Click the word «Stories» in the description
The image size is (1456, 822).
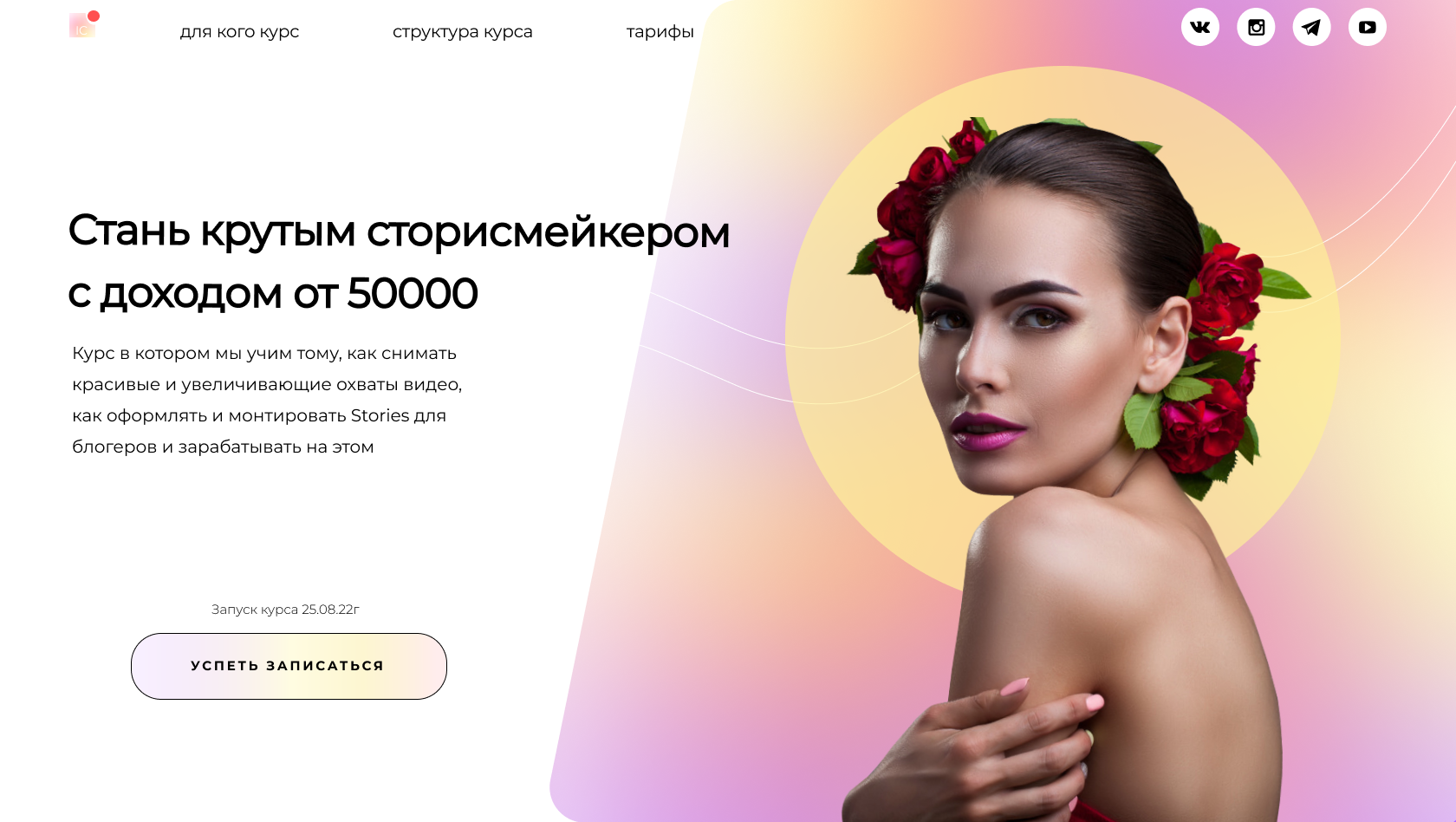coord(380,415)
